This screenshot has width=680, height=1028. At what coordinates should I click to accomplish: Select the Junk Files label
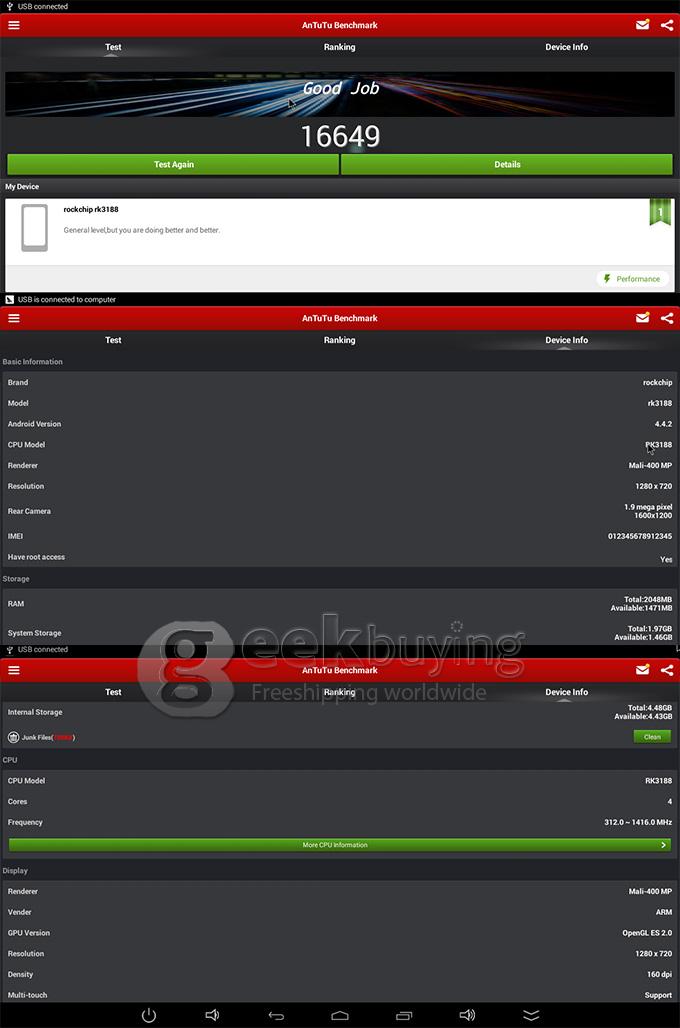tap(48, 738)
